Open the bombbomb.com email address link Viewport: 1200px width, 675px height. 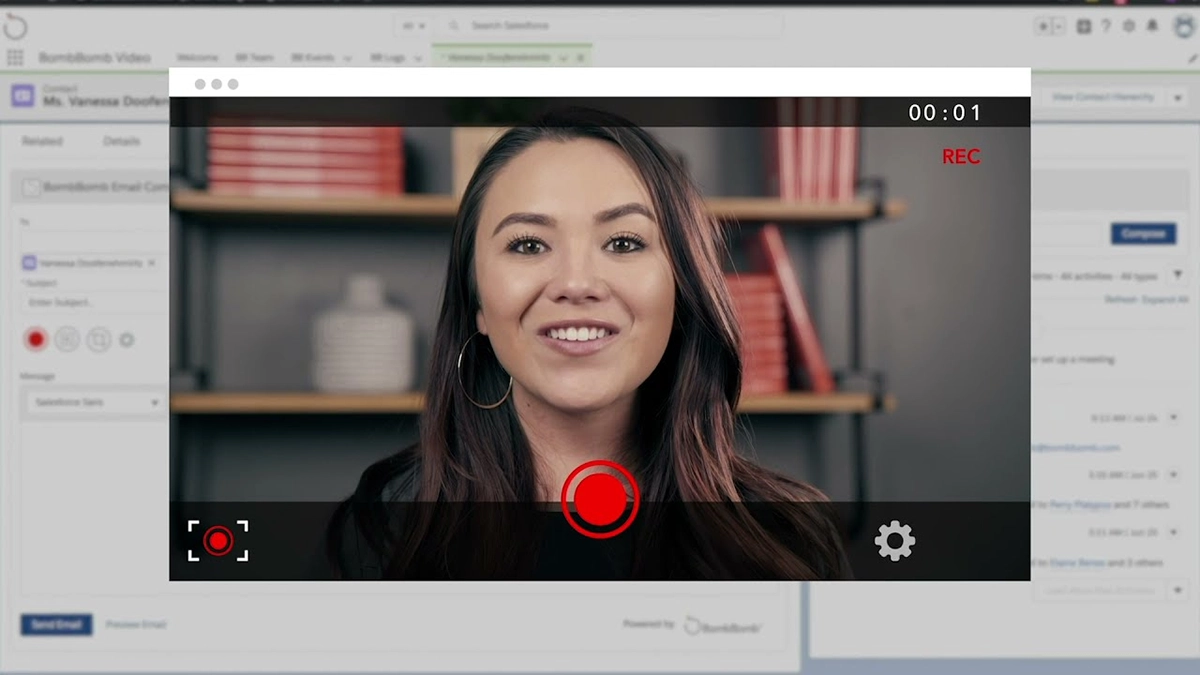coord(1075,448)
